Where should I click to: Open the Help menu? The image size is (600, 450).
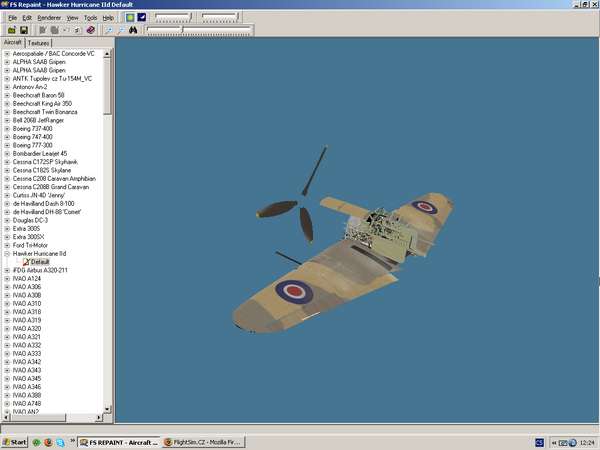[108, 18]
